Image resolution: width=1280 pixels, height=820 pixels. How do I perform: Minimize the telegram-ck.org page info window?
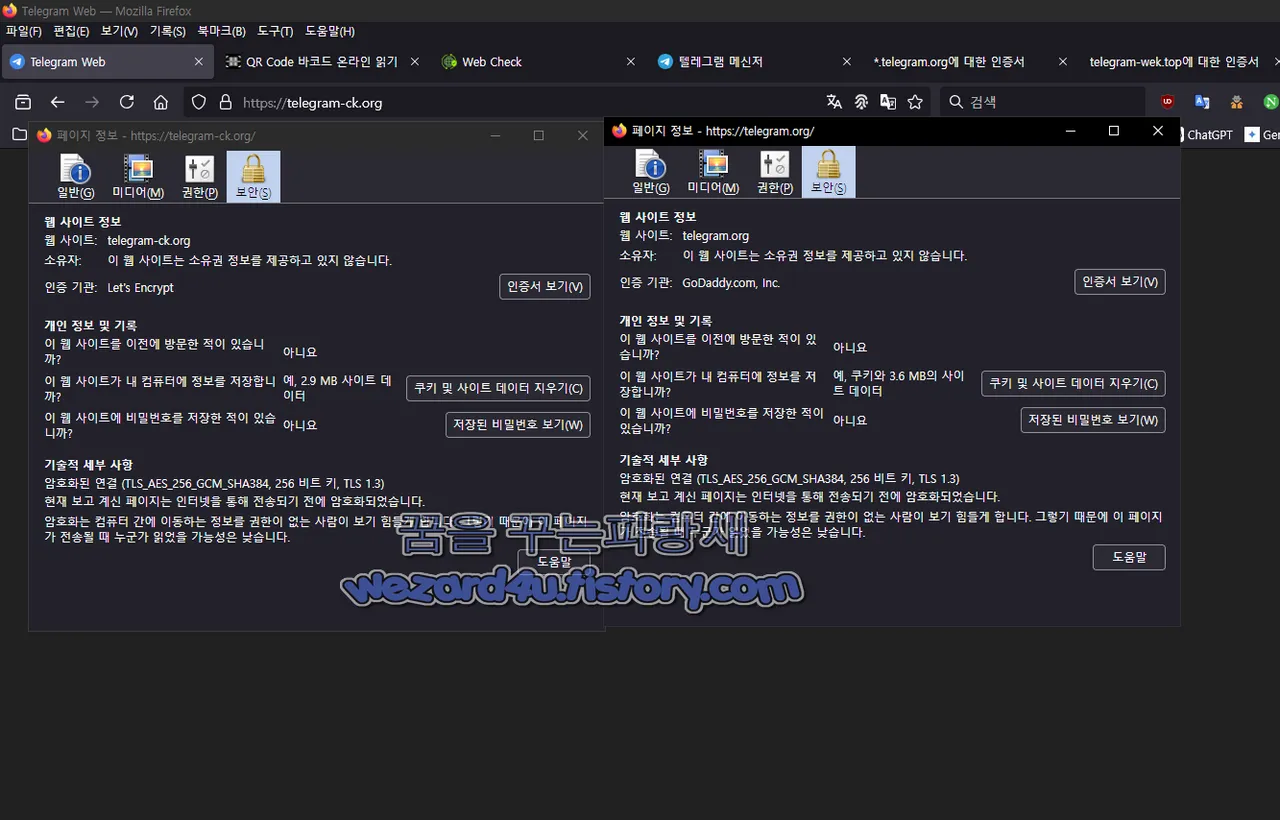pyautogui.click(x=496, y=135)
